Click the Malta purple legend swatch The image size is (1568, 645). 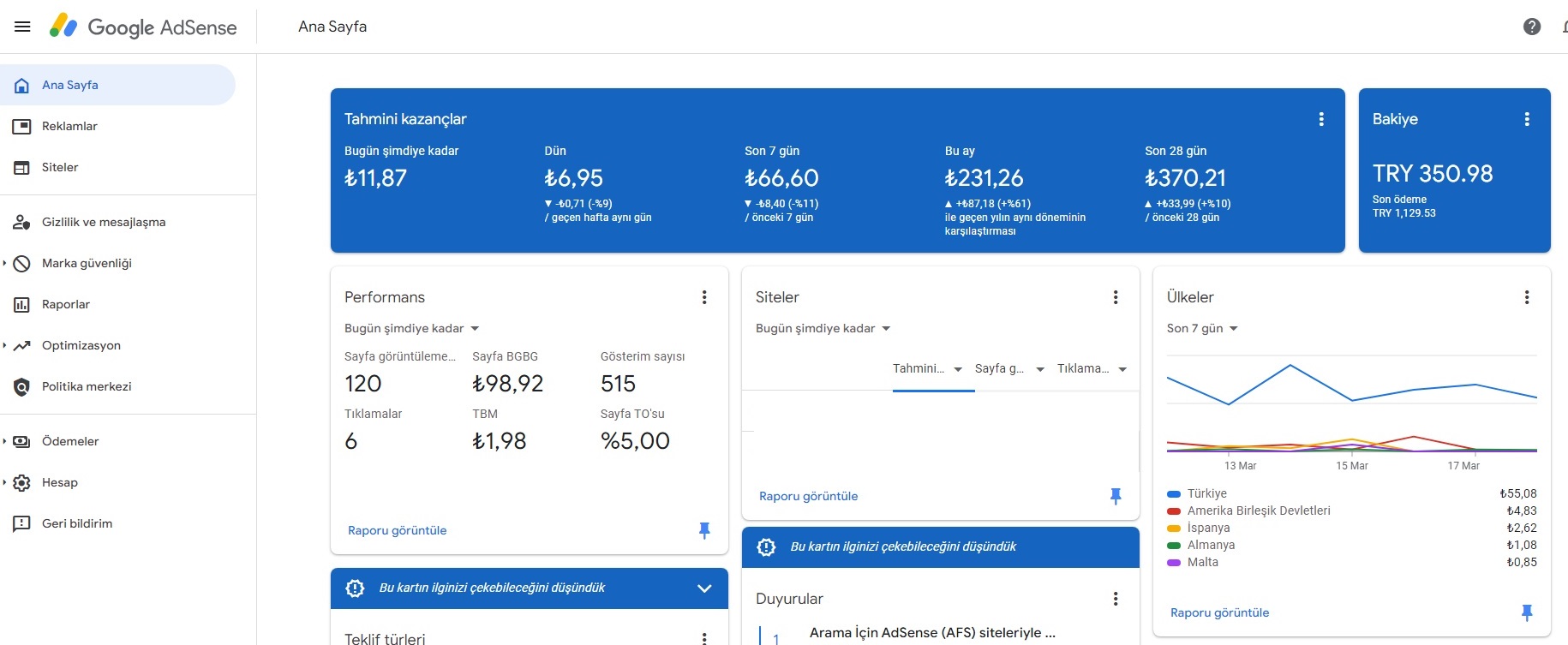[1174, 563]
